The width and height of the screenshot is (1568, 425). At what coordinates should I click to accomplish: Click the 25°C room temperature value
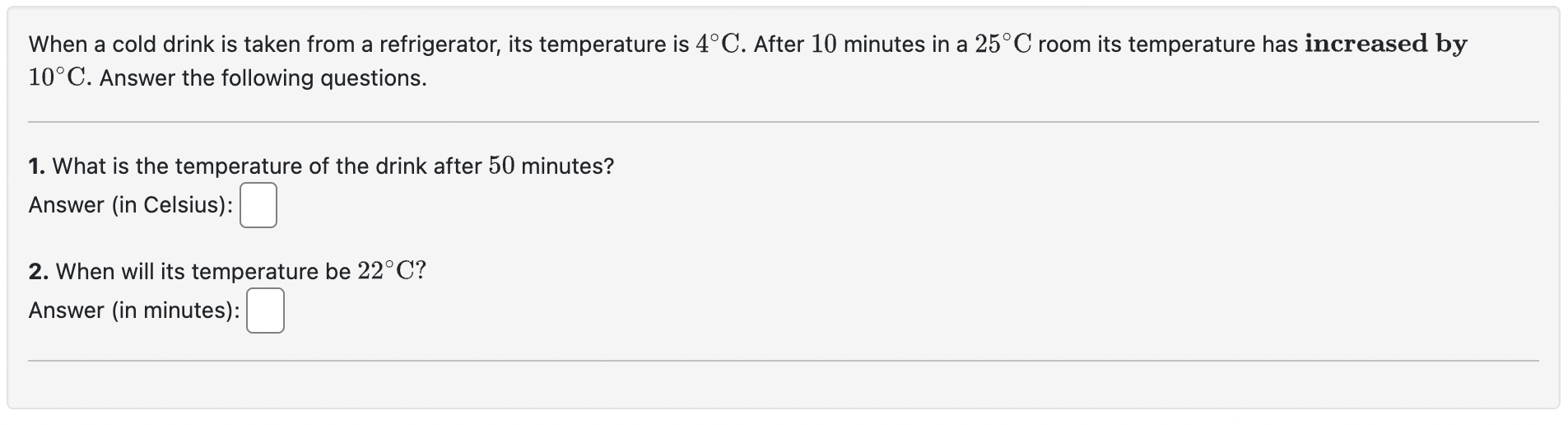pyautogui.click(x=1003, y=44)
